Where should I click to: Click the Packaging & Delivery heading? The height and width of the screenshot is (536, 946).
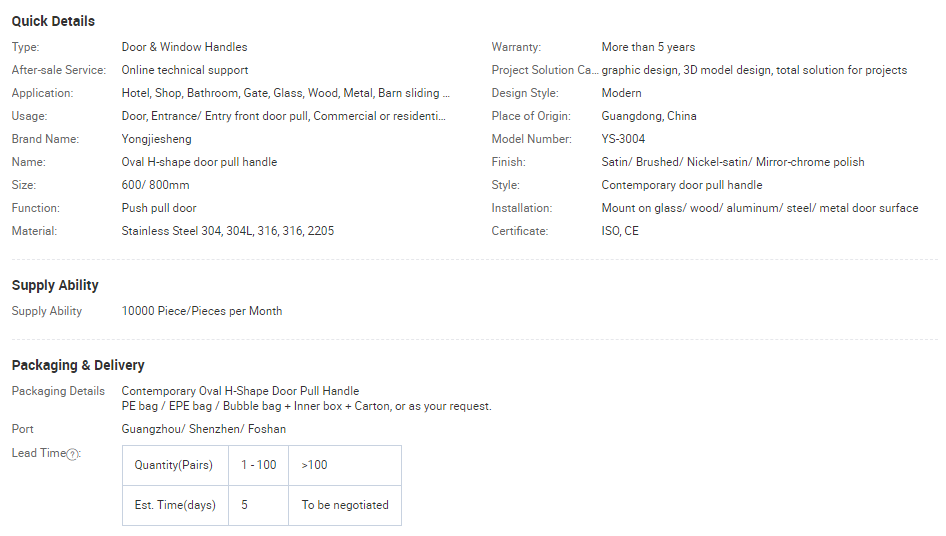pyautogui.click(x=78, y=365)
